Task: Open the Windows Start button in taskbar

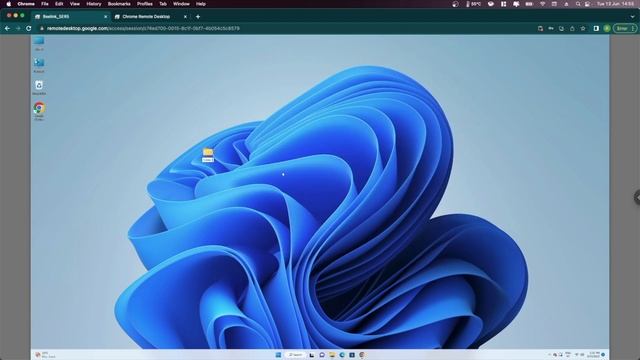Action: click(x=278, y=355)
